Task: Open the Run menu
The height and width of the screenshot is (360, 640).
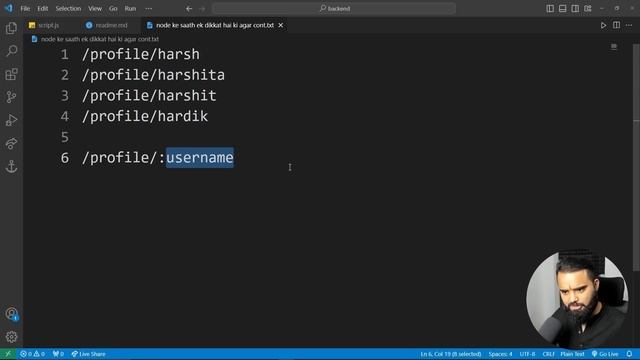Action: tap(130, 9)
